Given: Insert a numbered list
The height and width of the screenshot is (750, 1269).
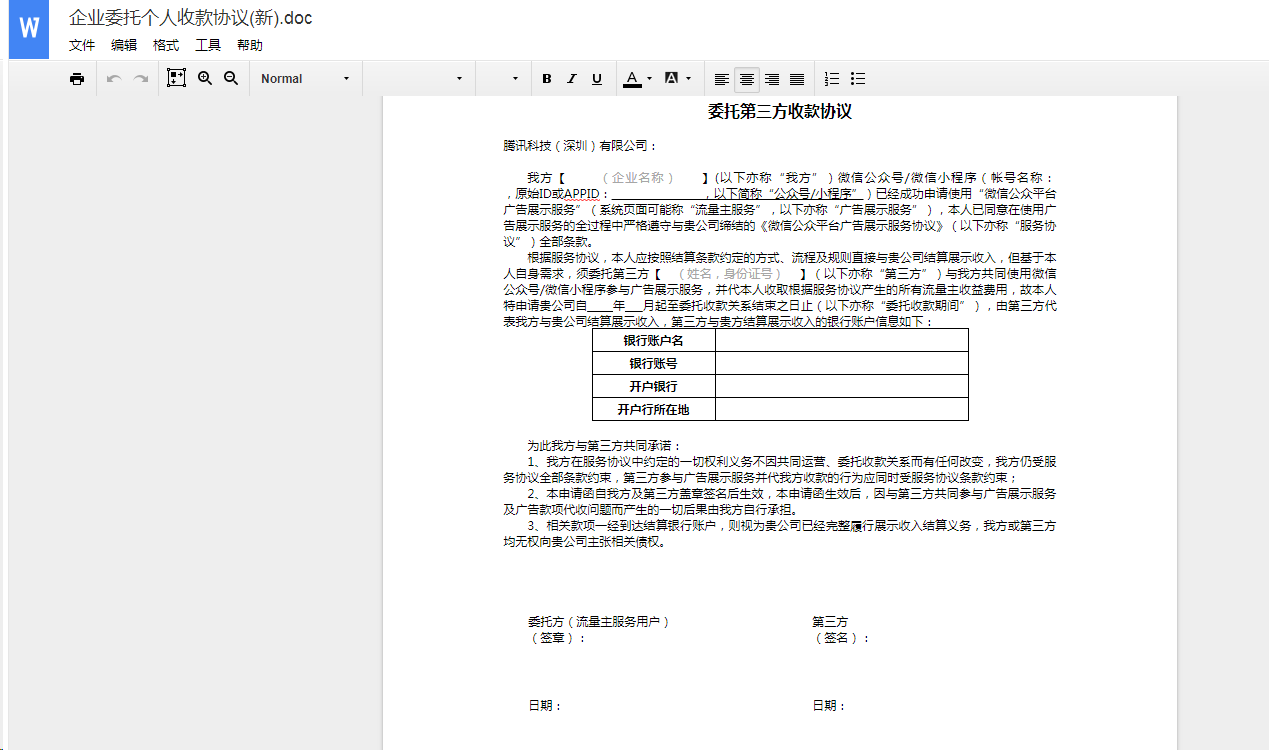Looking at the screenshot, I should [832, 79].
